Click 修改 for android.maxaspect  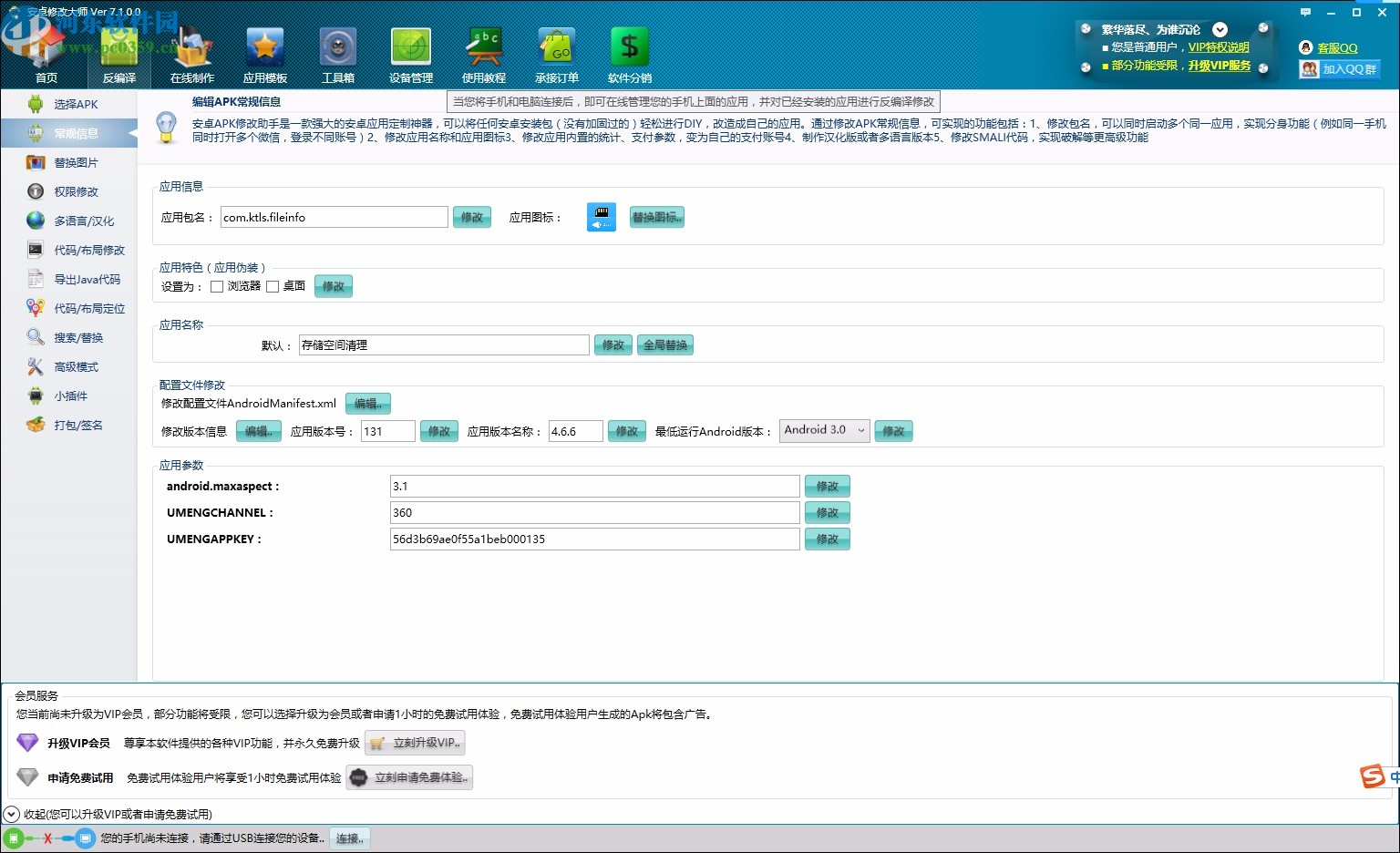point(828,486)
